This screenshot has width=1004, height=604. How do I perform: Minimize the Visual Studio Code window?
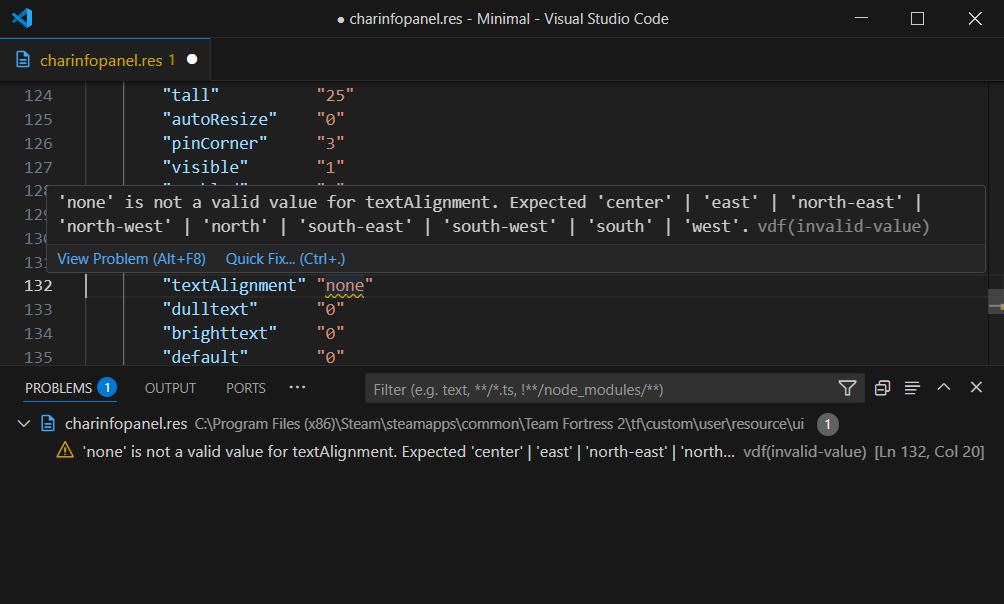click(x=861, y=19)
